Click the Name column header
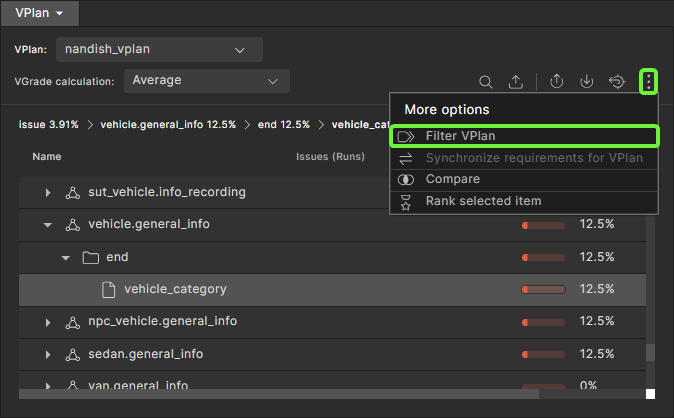The image size is (674, 418). tap(46, 157)
